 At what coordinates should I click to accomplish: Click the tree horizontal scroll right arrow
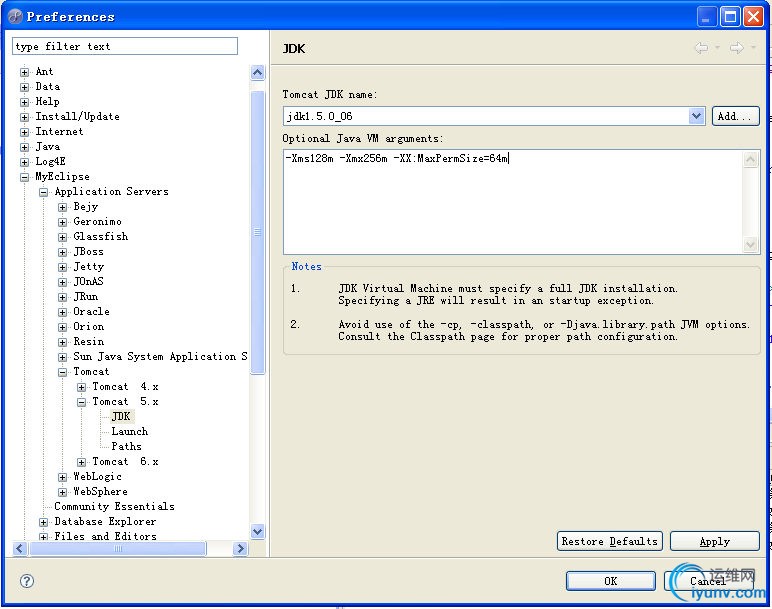pos(240,548)
